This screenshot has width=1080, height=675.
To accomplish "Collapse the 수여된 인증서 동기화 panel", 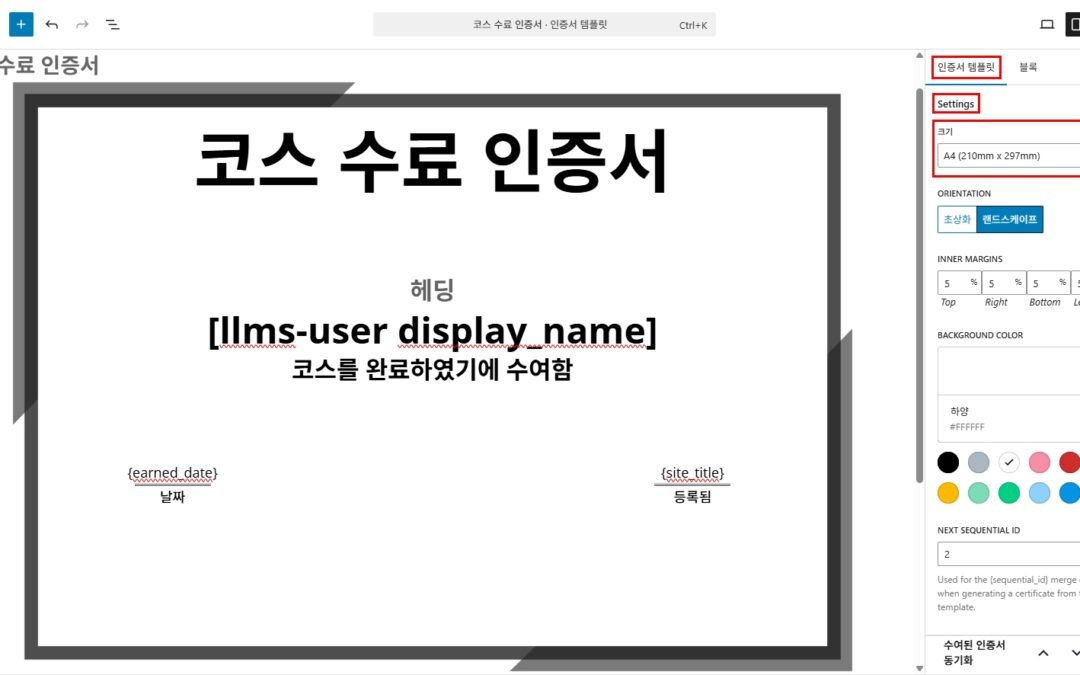I will coord(1043,653).
